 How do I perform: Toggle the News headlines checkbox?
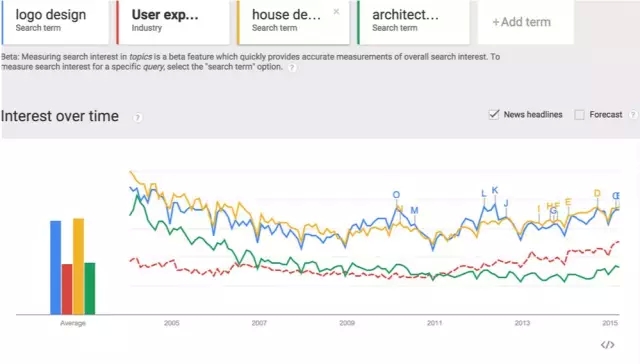(494, 115)
